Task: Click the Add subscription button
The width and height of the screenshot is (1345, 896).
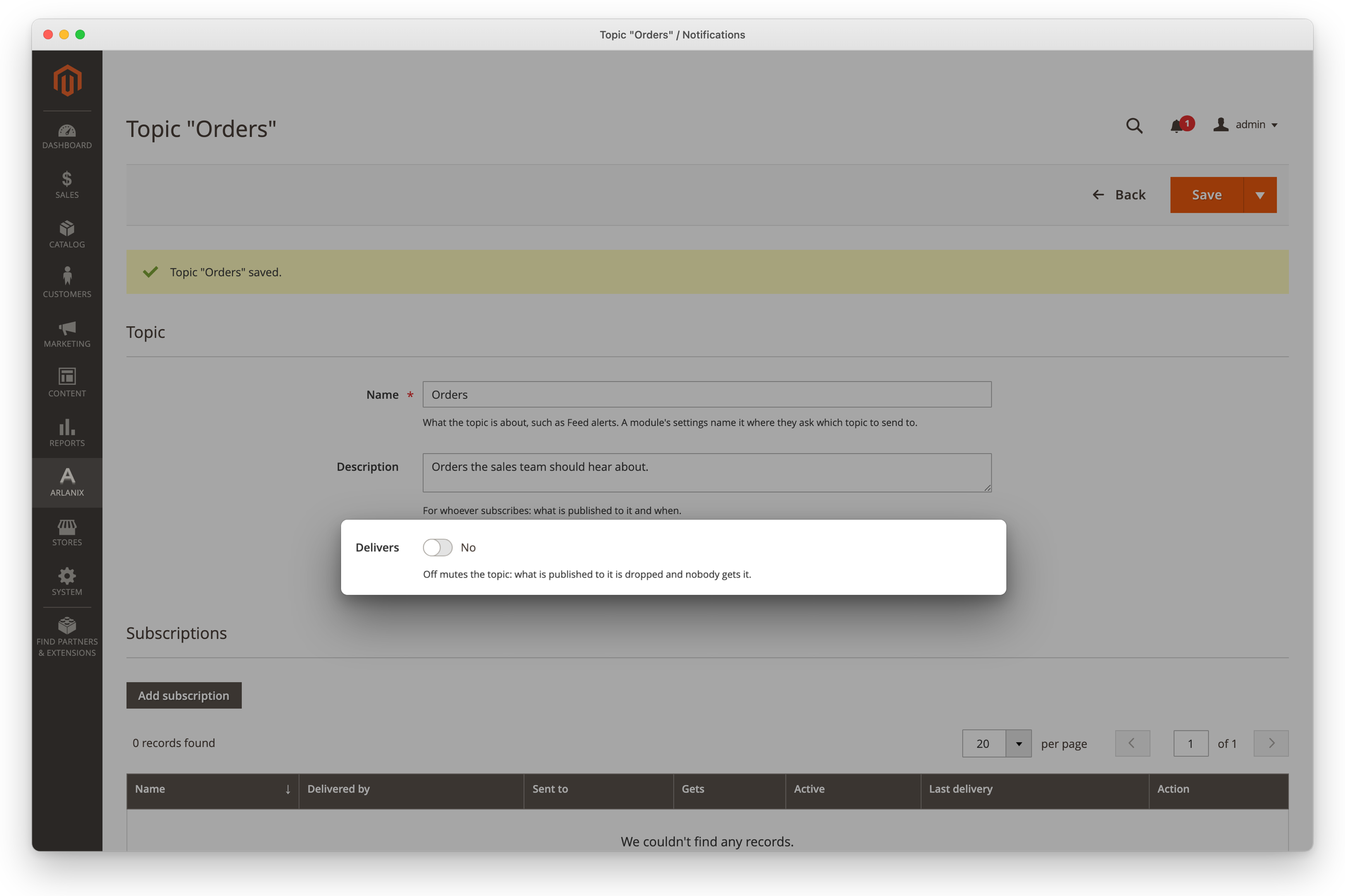Action: 184,696
